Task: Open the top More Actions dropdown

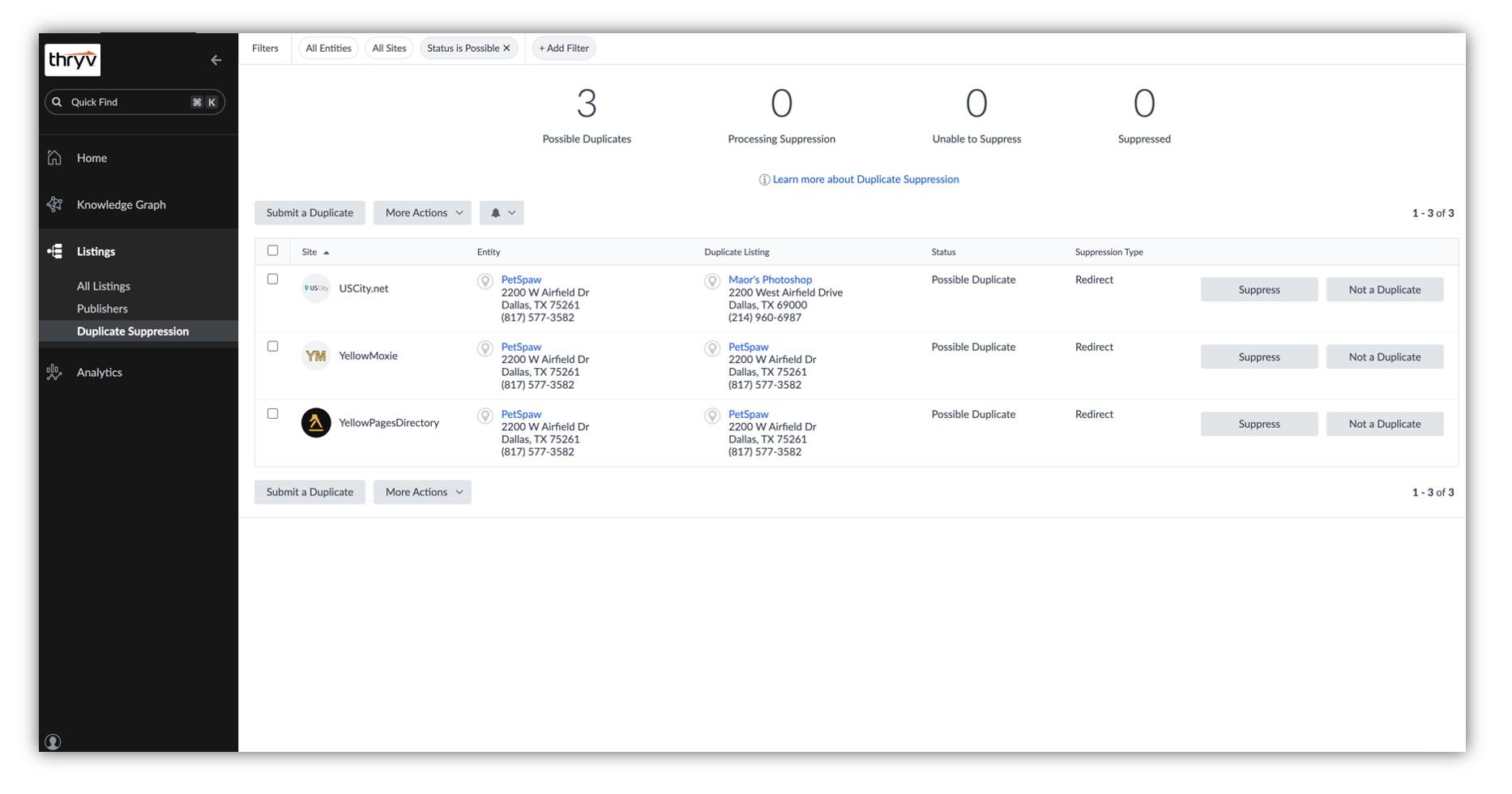Action: (x=422, y=213)
